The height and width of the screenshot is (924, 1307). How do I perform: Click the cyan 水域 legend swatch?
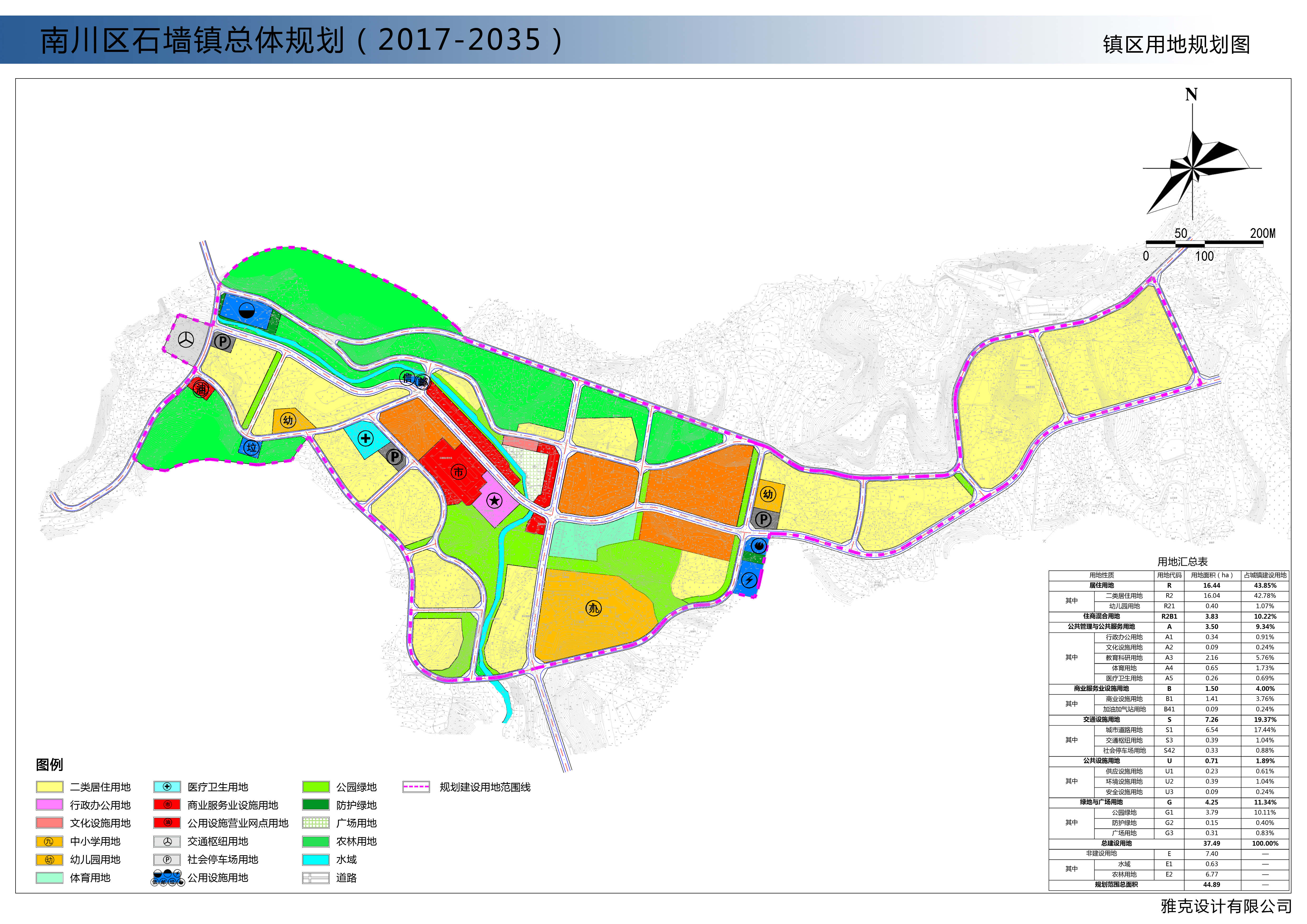[x=315, y=860]
